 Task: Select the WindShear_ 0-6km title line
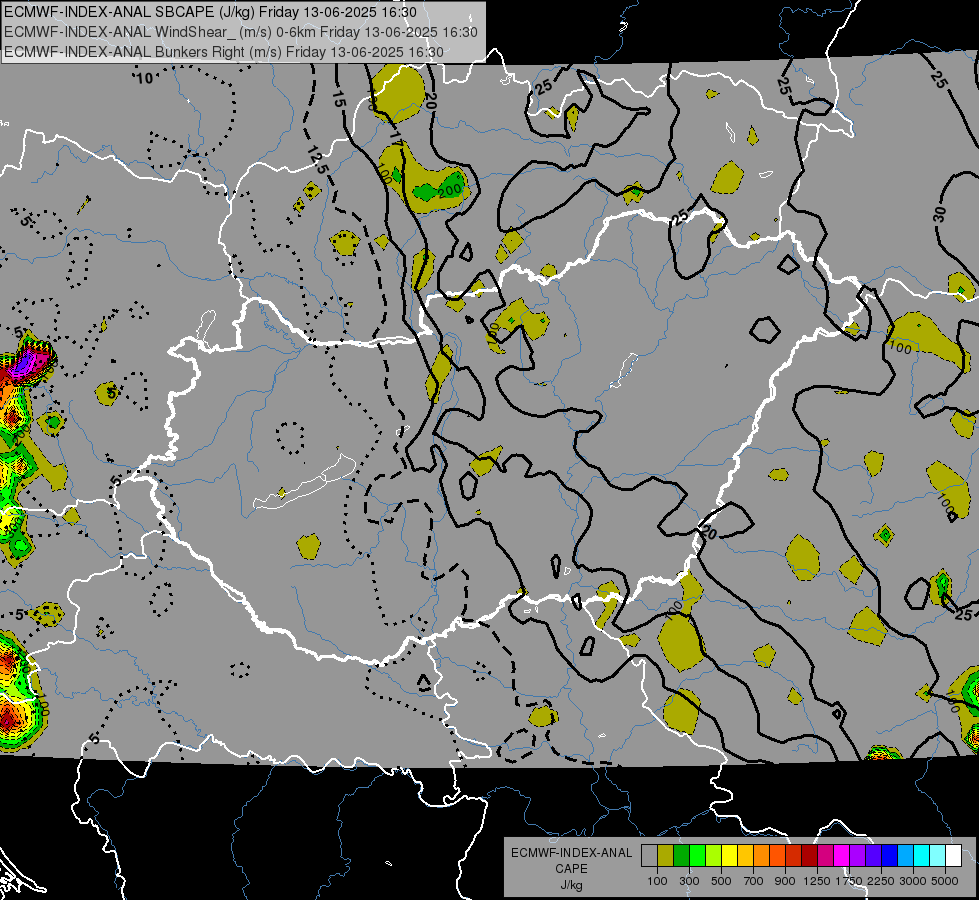[x=241, y=32]
